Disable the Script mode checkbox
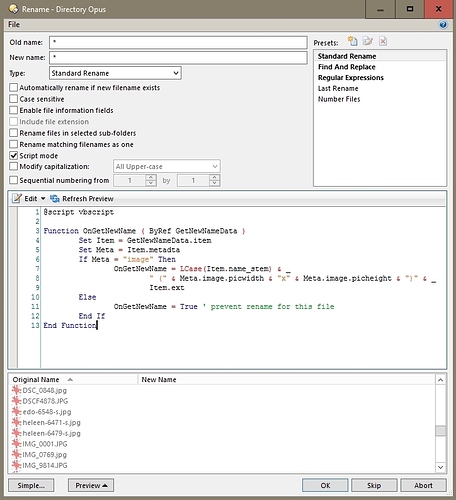This screenshot has width=456, height=500. tap(14, 156)
